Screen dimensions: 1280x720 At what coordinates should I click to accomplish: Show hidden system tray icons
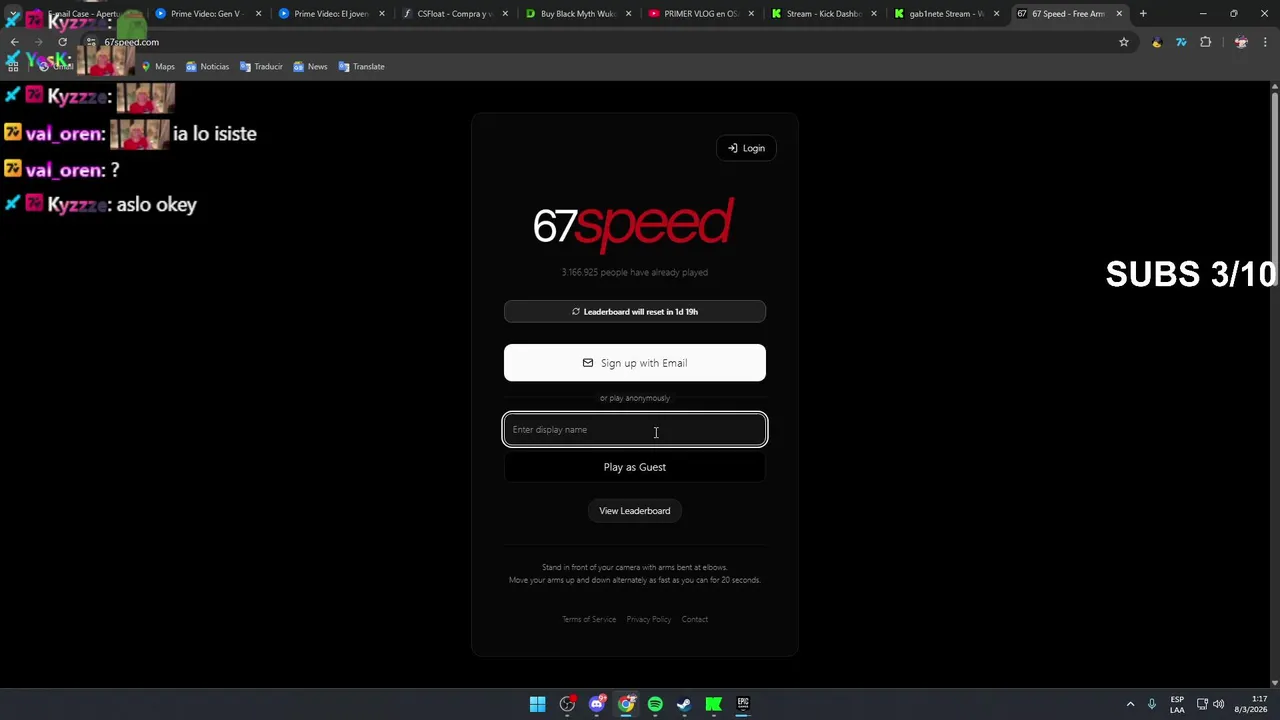tap(1130, 704)
